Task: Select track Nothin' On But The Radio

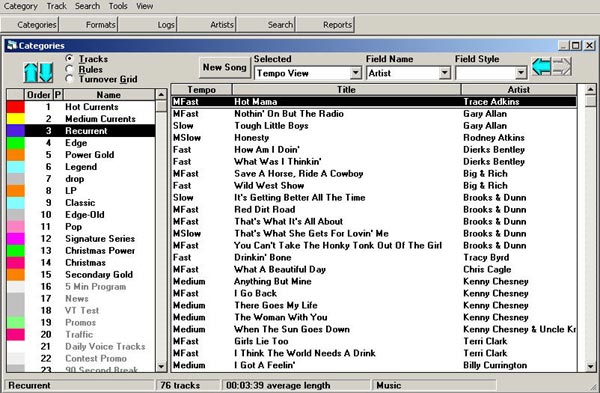Action: point(374,114)
